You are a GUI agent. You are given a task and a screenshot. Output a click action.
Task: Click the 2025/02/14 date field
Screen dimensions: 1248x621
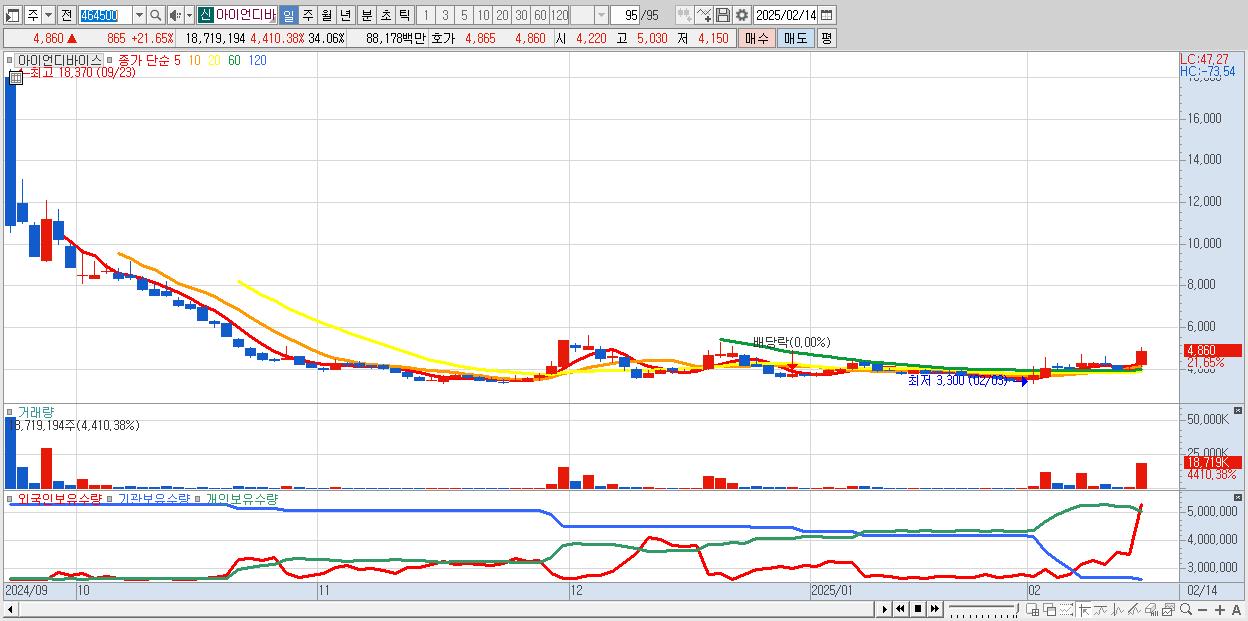(x=785, y=15)
